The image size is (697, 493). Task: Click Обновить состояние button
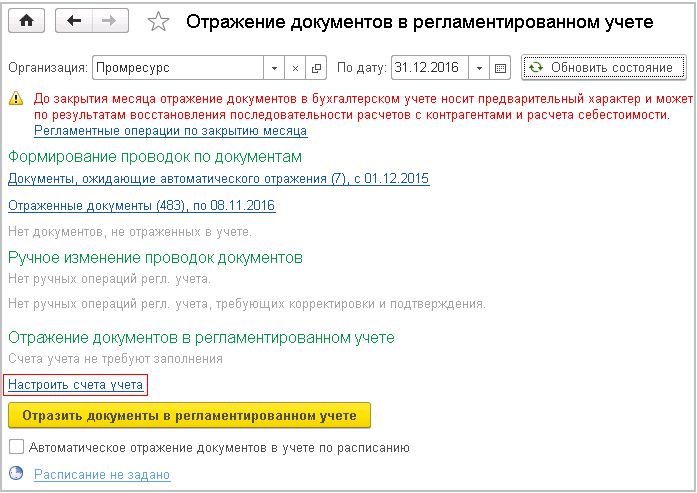[604, 68]
